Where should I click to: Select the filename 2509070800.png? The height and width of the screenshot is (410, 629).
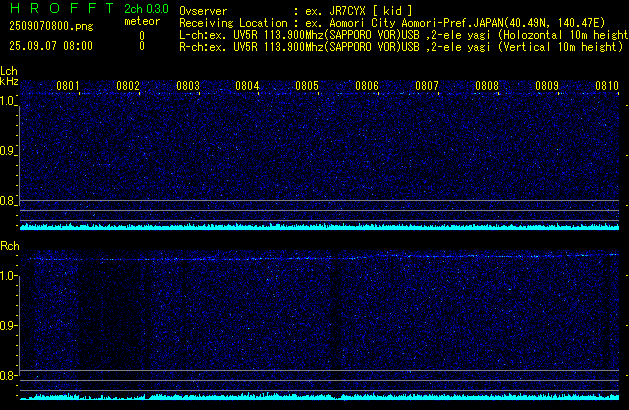51,26
